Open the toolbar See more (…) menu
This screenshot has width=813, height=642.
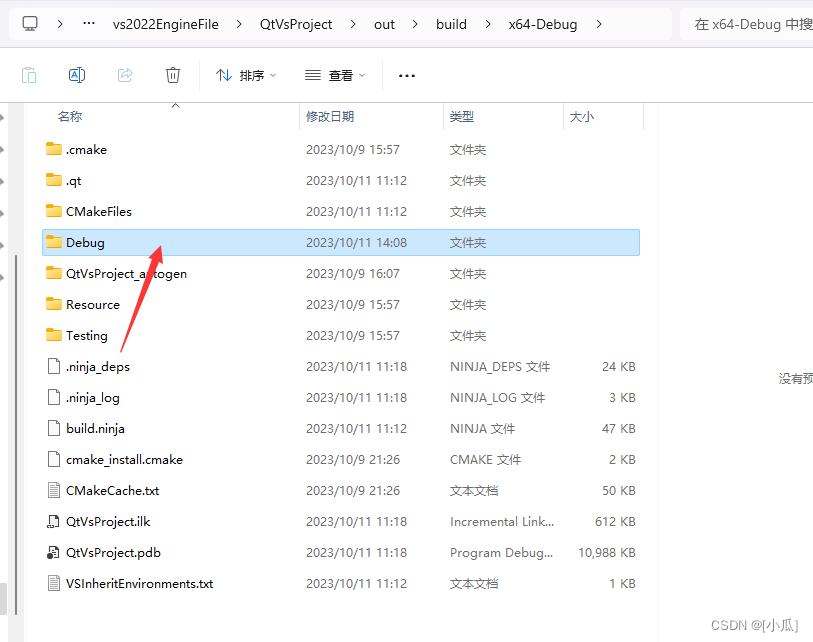tap(406, 76)
